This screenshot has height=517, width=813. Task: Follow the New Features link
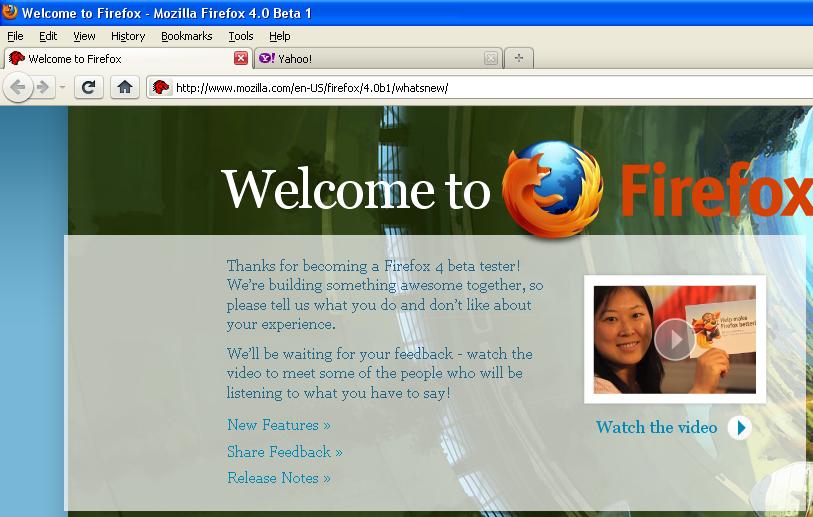(278, 425)
